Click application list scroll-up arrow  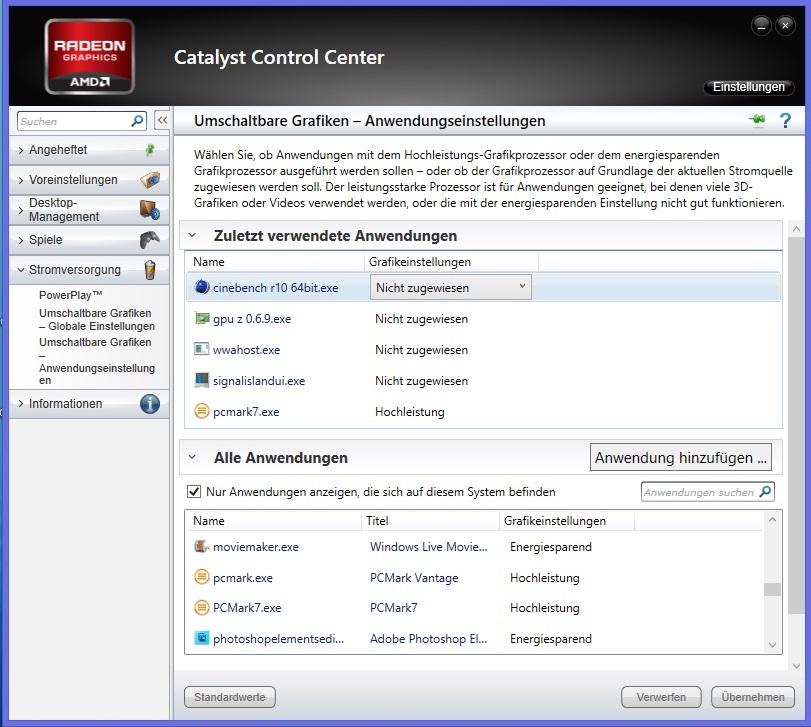[x=772, y=520]
